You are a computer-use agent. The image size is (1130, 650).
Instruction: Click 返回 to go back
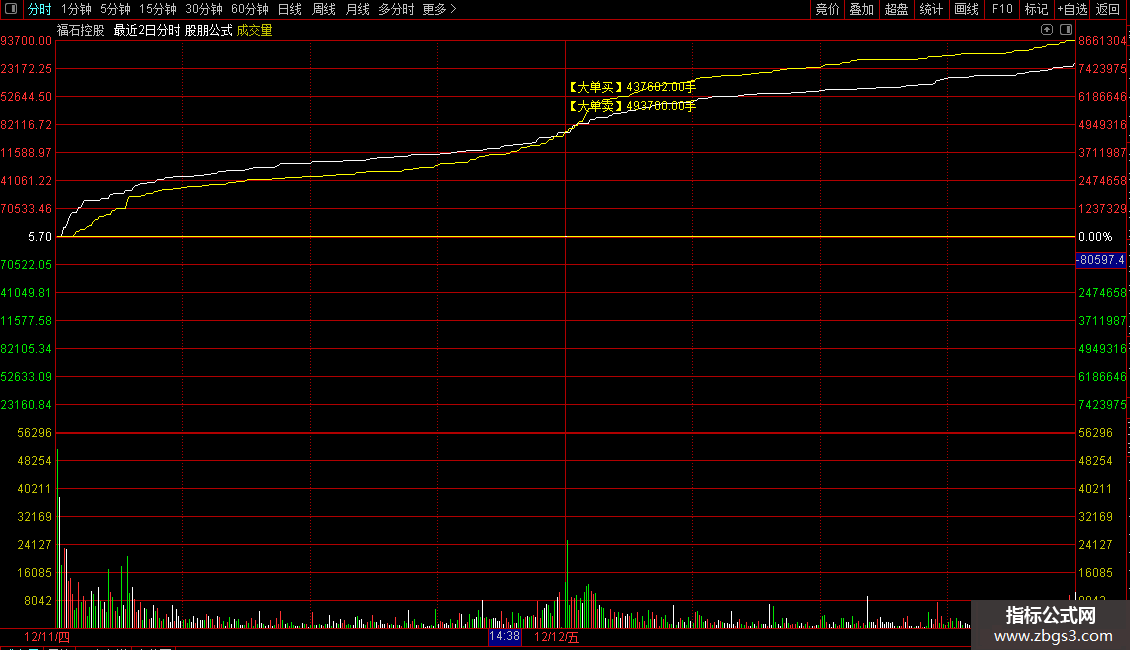coord(1108,9)
